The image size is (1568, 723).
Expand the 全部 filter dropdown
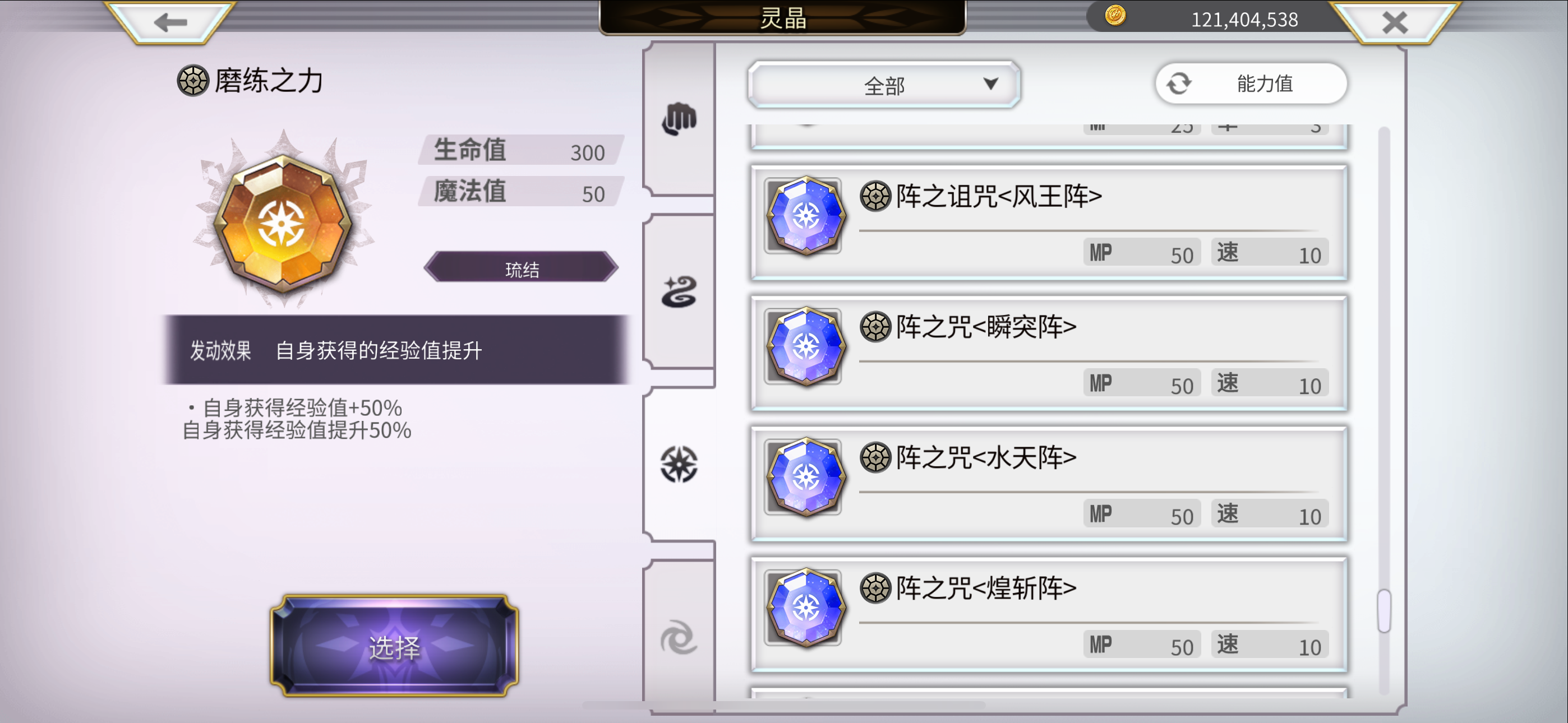tap(884, 85)
